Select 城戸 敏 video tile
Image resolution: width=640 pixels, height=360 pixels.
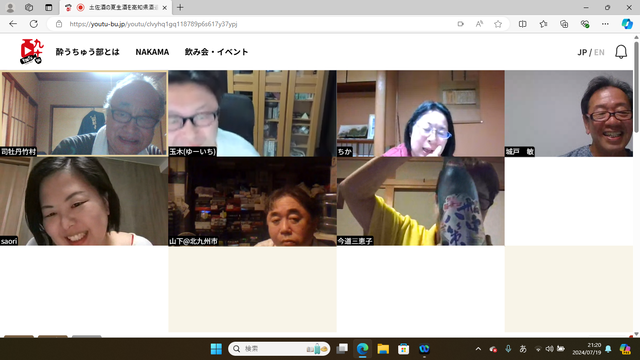click(x=569, y=113)
